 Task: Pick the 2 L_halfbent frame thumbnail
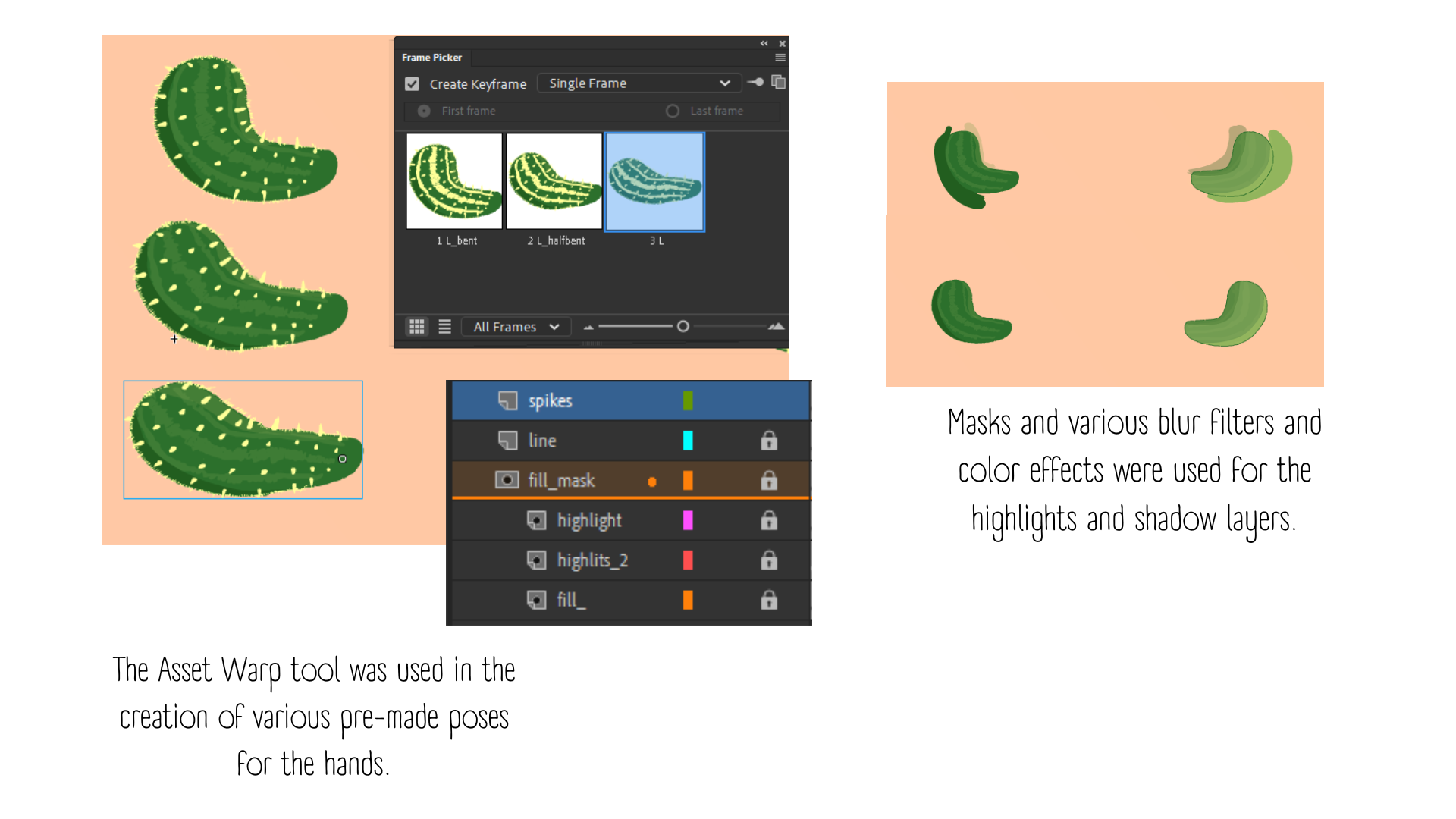tap(554, 181)
